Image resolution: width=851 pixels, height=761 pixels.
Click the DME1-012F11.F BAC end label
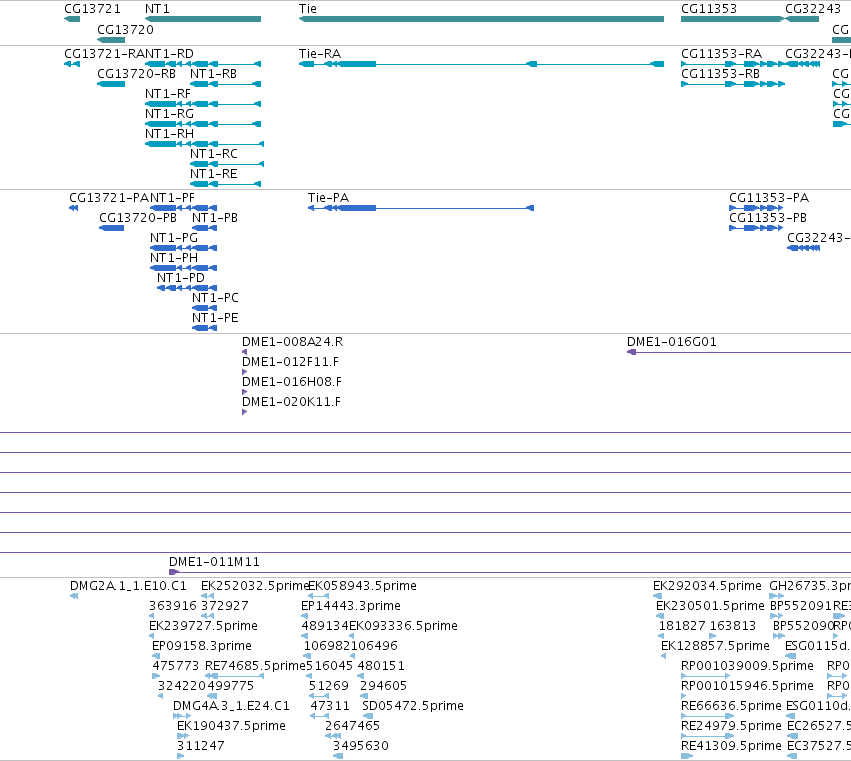(x=290, y=362)
